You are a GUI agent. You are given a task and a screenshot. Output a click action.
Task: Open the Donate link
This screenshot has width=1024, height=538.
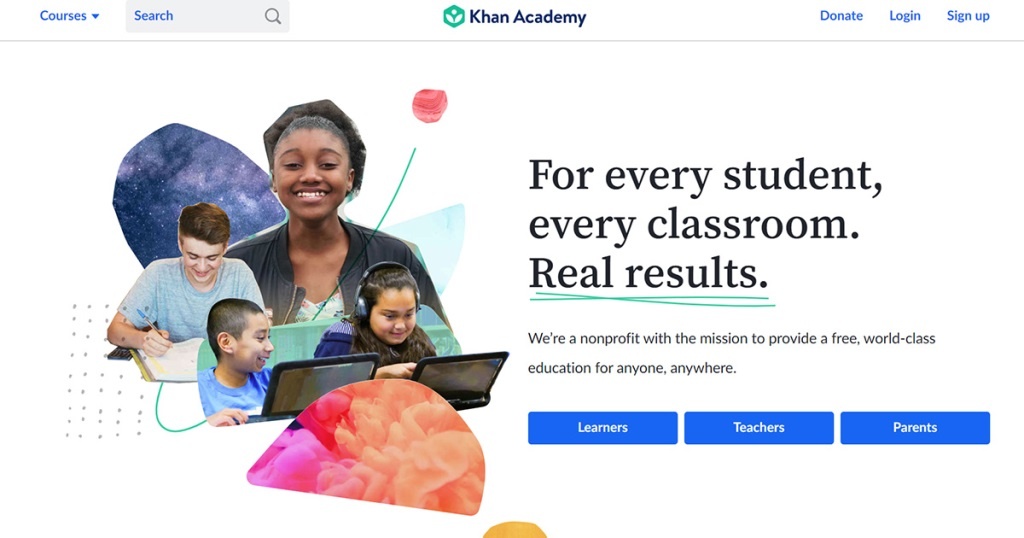[x=841, y=16]
